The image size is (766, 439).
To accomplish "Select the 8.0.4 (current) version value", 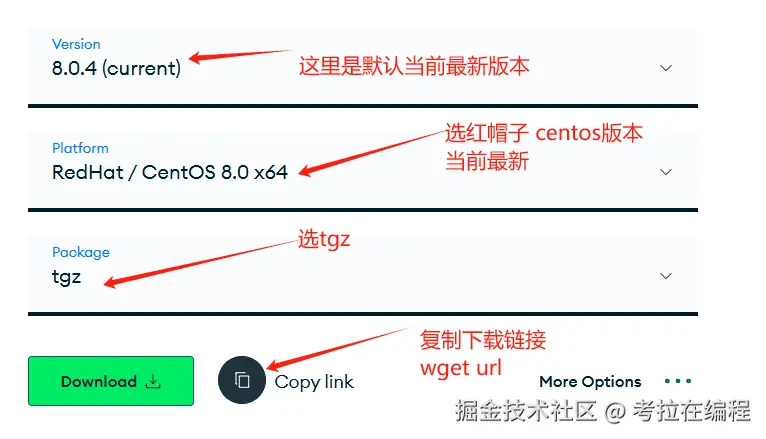I will coord(116,68).
